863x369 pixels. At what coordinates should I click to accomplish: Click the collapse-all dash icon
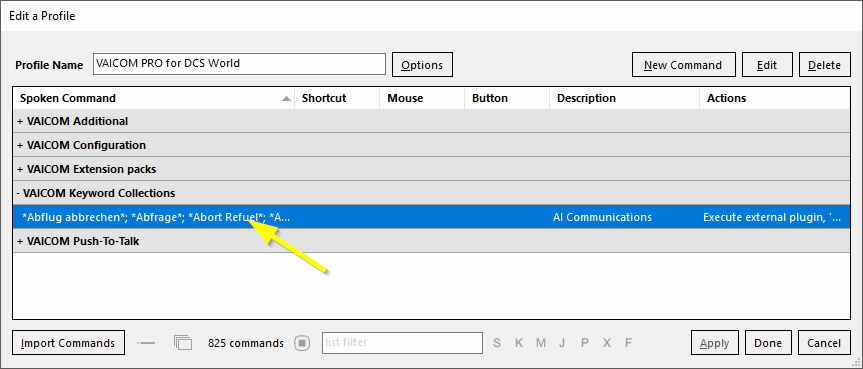click(146, 343)
